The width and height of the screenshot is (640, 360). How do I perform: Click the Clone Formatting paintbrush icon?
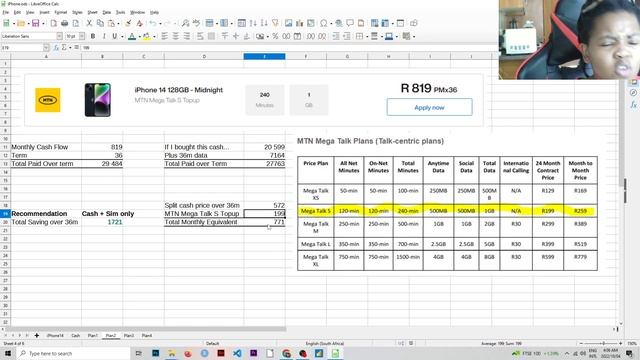click(128, 23)
